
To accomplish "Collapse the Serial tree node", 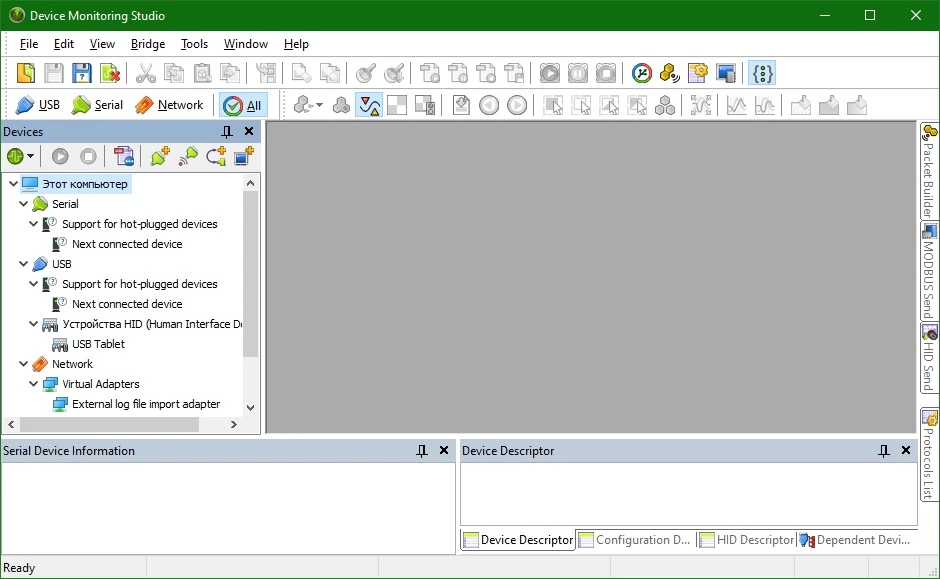I will [x=23, y=204].
